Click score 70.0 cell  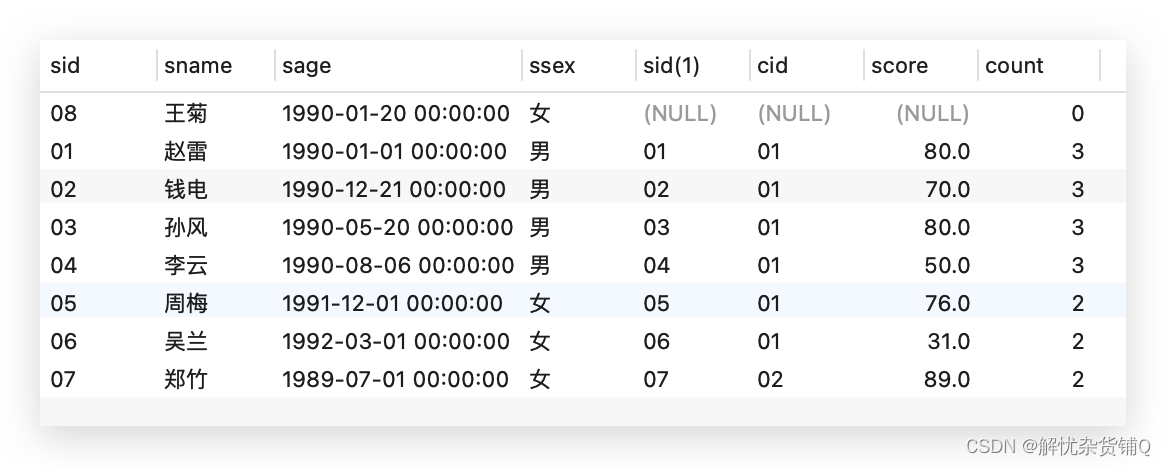[947, 190]
